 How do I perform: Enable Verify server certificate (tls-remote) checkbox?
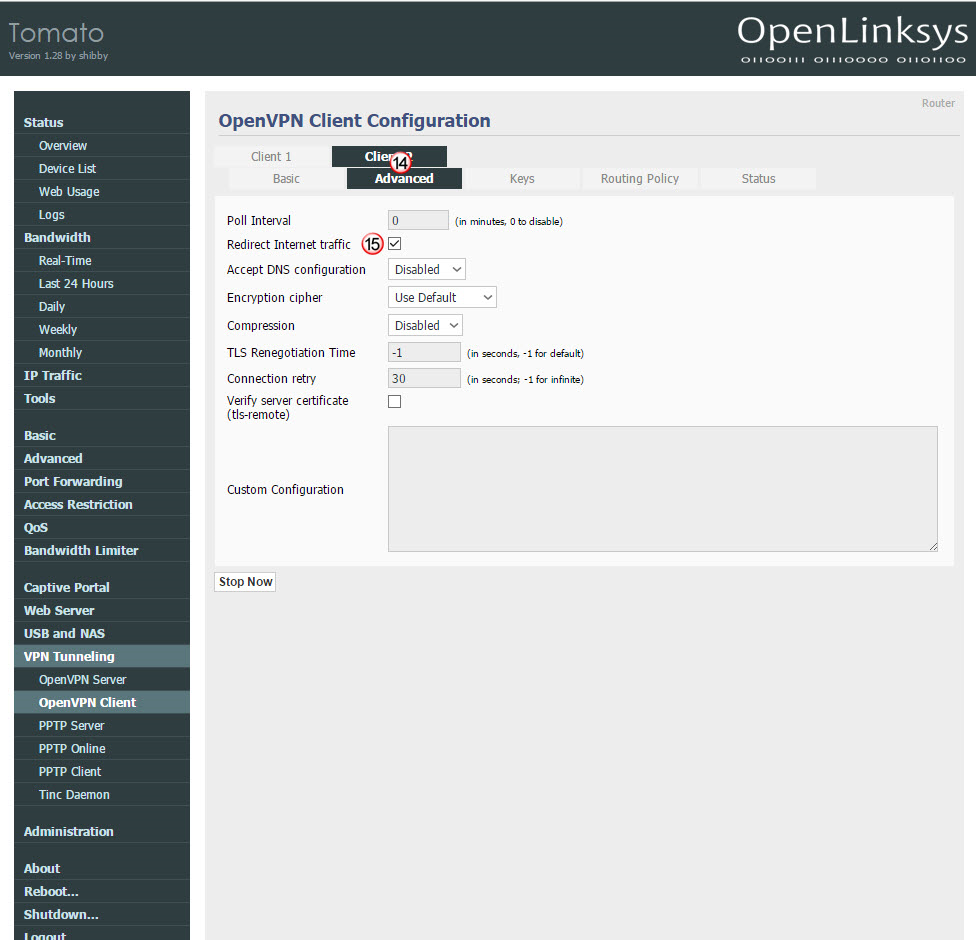pyautogui.click(x=395, y=402)
